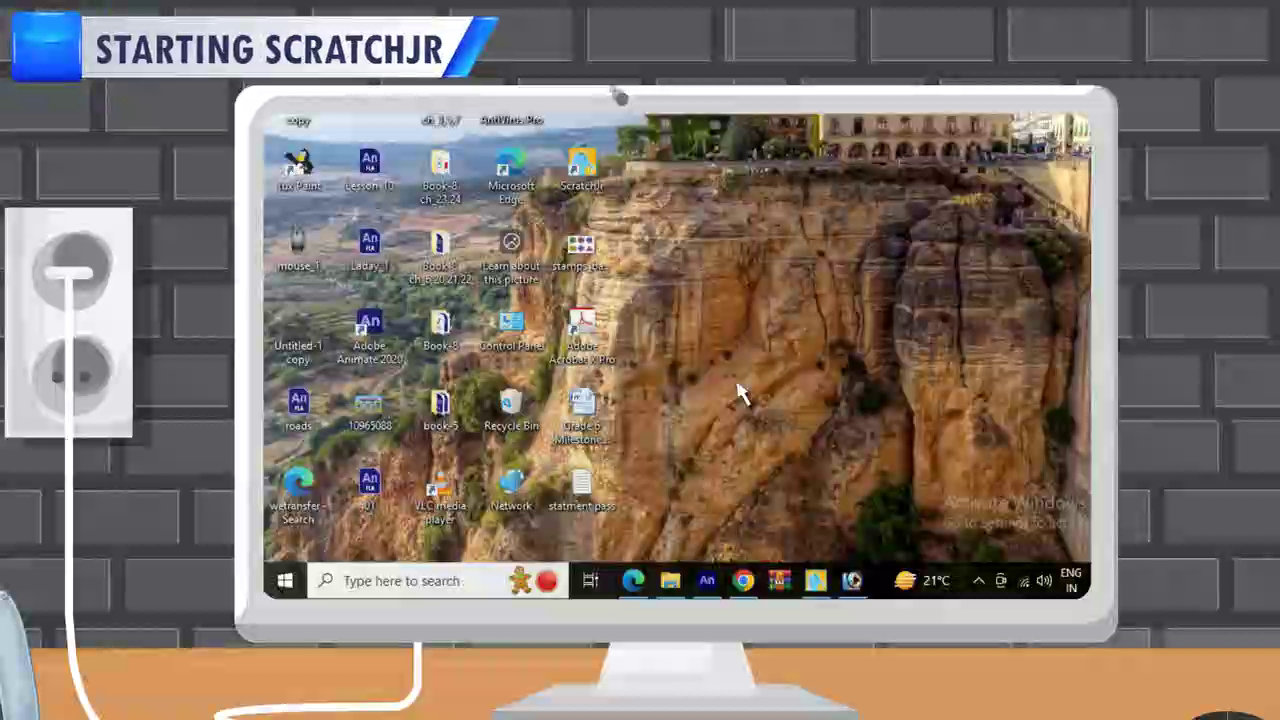Open File Explorer from the taskbar
Screen dimensions: 1280x720
coord(670,581)
